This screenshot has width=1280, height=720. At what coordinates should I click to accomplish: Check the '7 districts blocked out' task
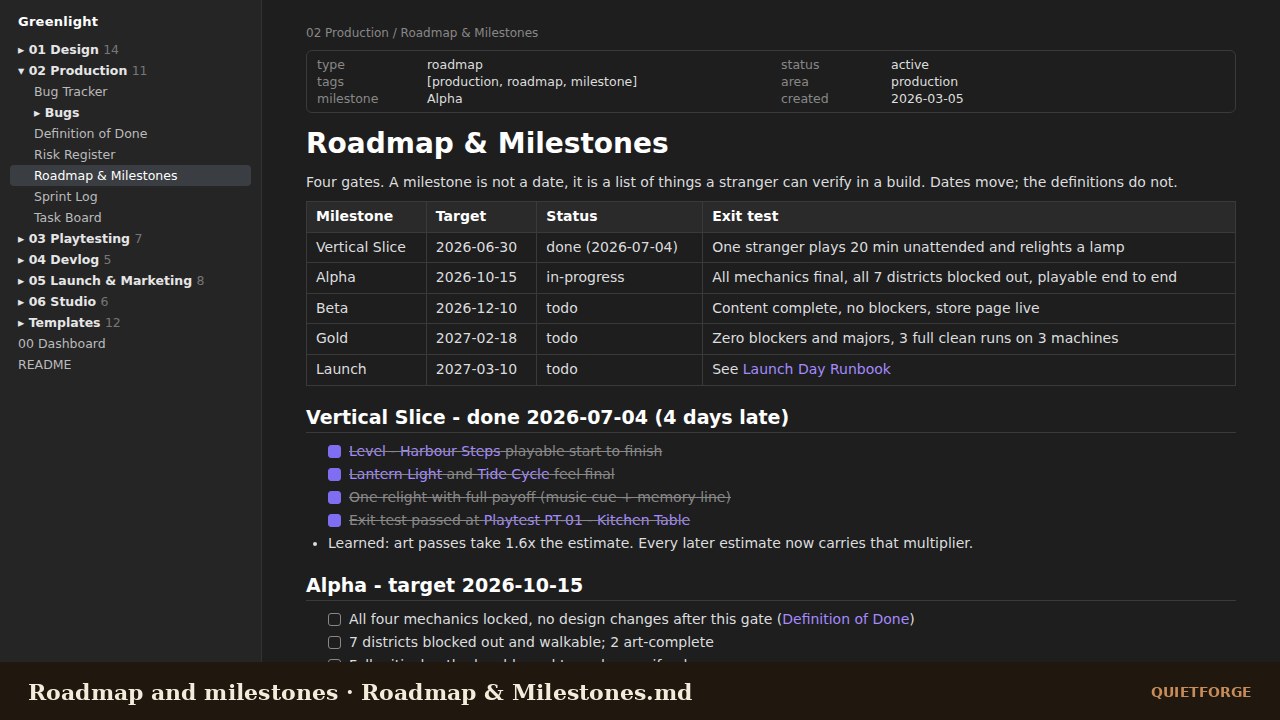pyautogui.click(x=335, y=643)
